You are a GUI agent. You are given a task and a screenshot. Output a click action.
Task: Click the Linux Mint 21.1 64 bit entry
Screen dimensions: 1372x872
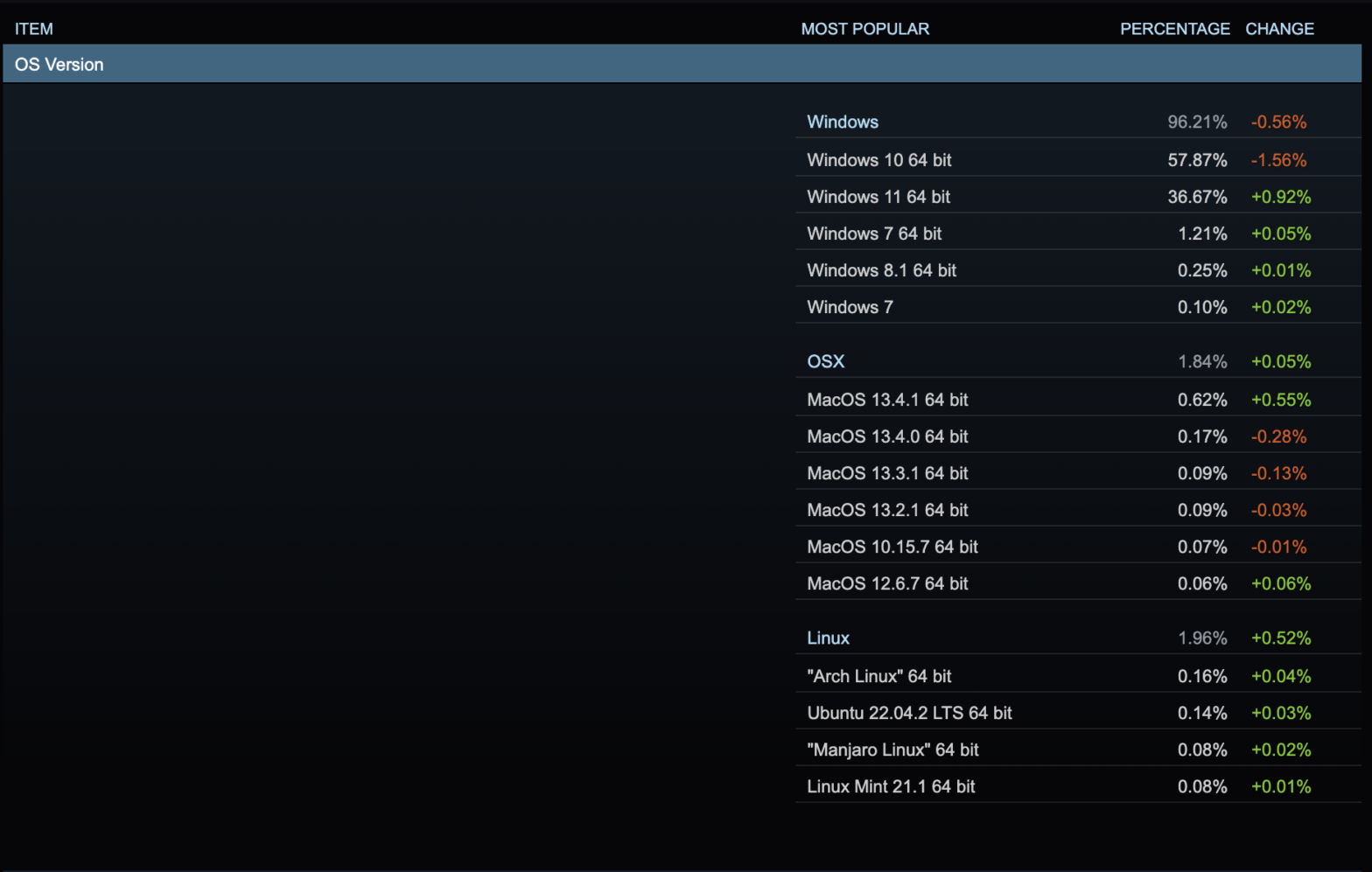point(890,786)
